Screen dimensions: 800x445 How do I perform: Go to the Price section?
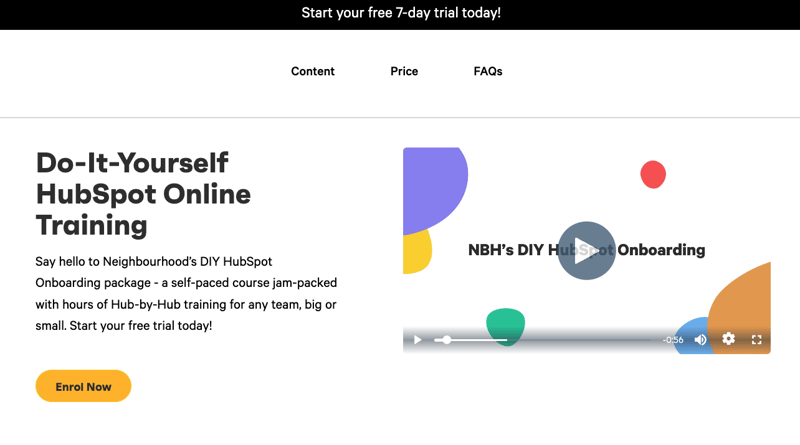[404, 71]
